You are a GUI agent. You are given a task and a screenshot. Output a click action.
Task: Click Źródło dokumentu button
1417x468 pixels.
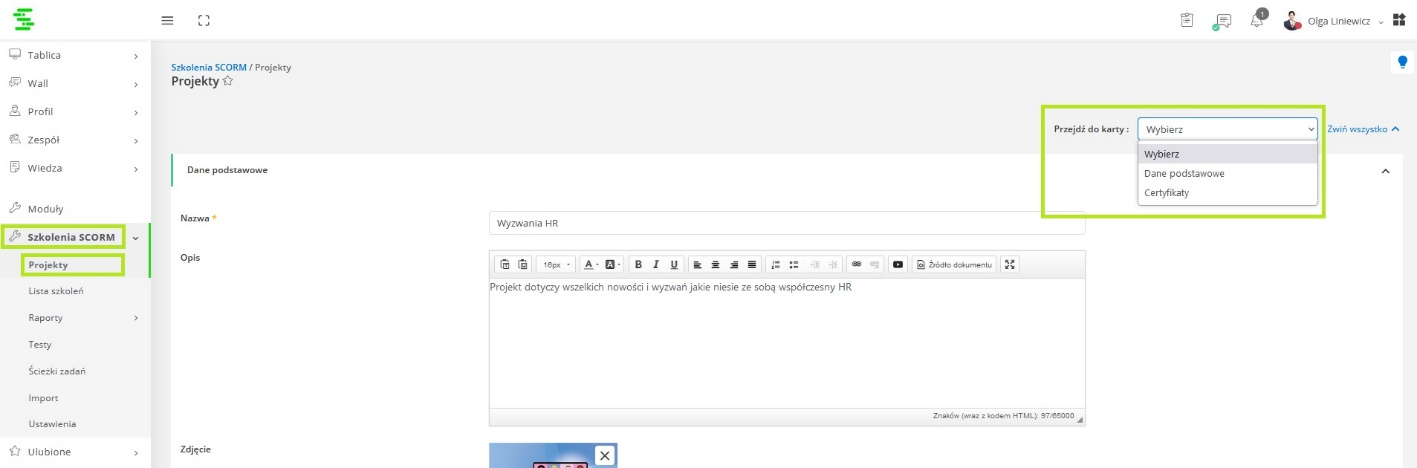(x=954, y=264)
